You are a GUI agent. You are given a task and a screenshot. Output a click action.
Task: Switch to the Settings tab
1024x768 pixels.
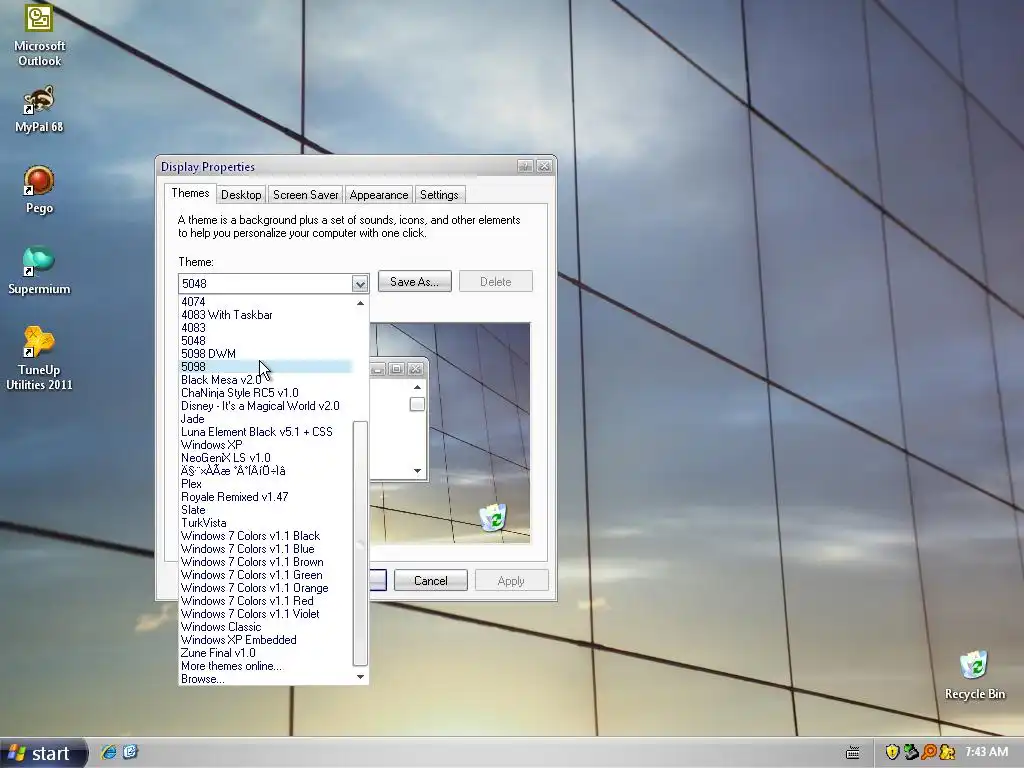(439, 195)
